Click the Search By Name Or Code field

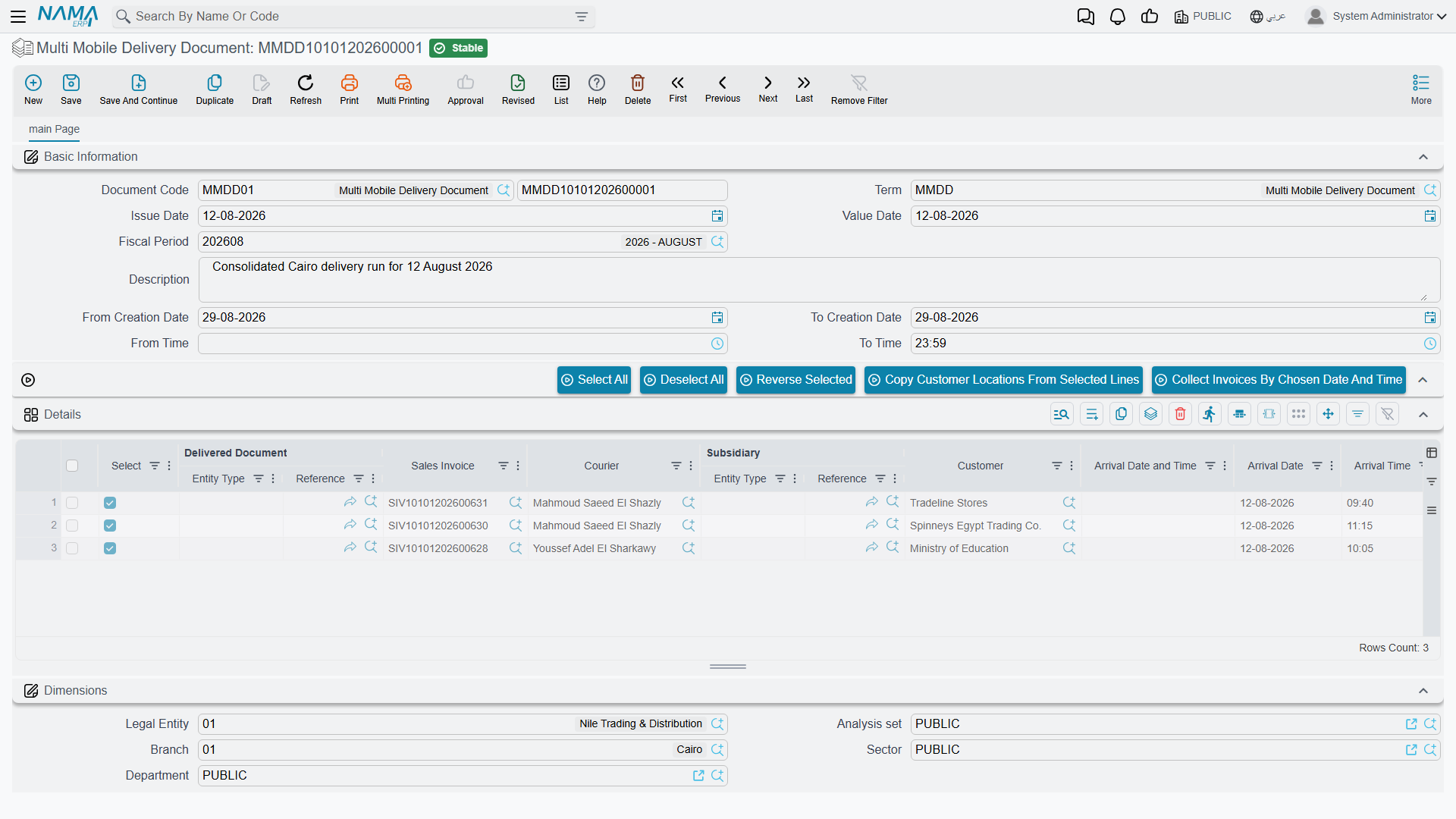click(353, 17)
